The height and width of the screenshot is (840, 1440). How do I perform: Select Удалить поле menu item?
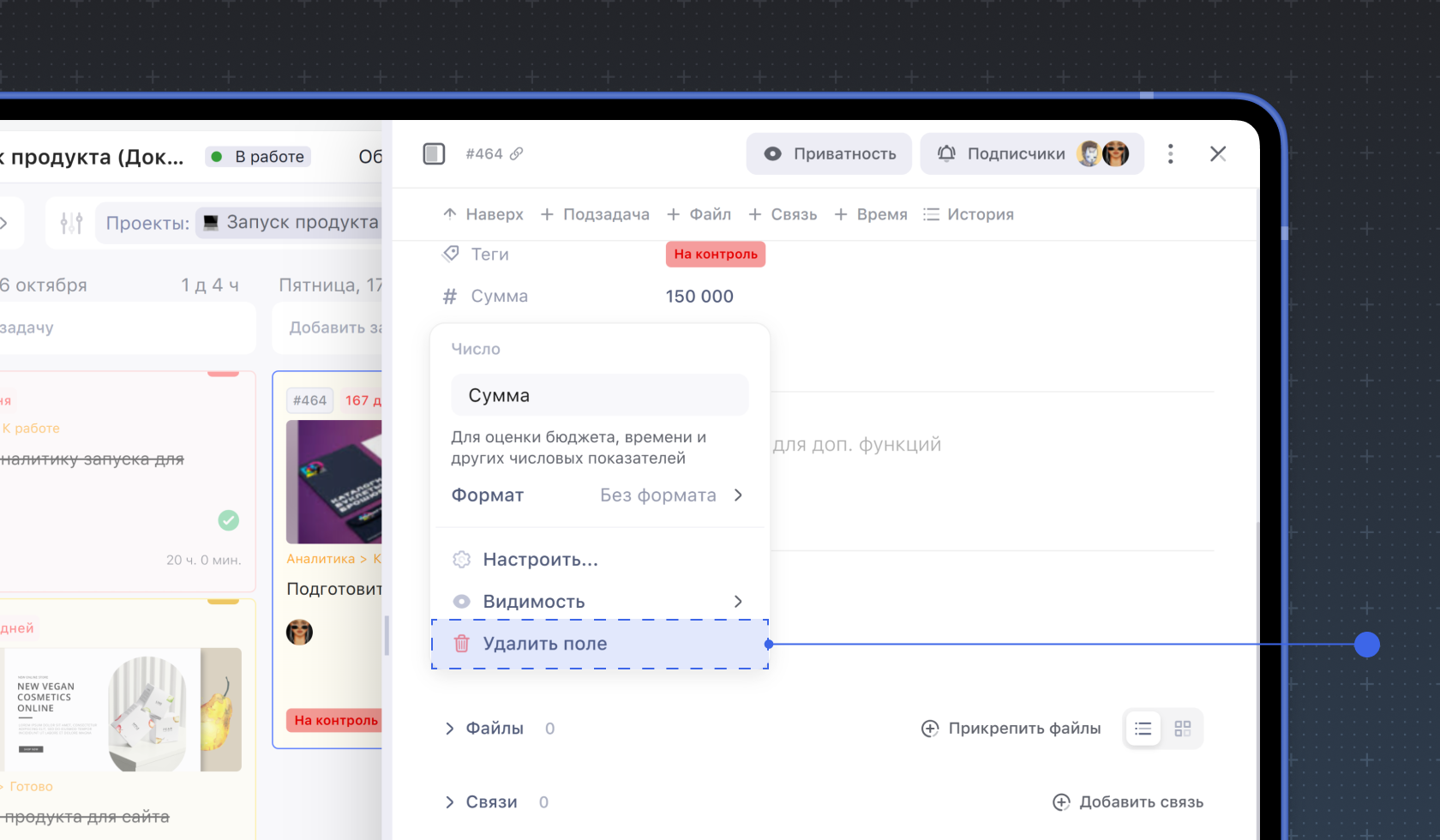[545, 644]
